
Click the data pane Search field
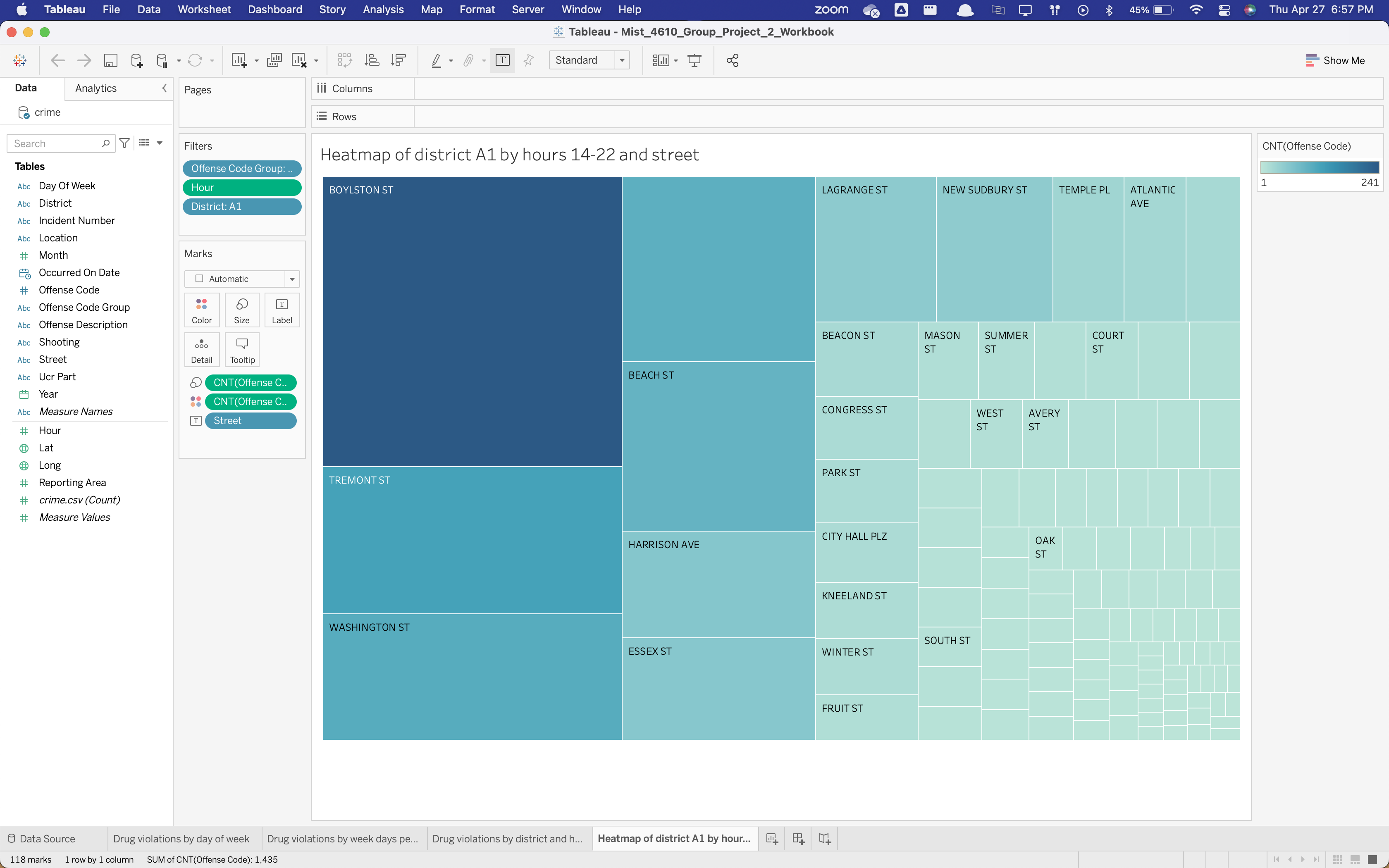61,143
